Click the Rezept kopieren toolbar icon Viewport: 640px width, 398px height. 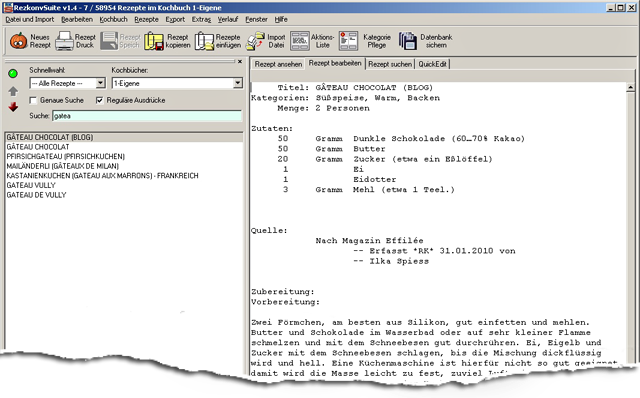coord(154,41)
